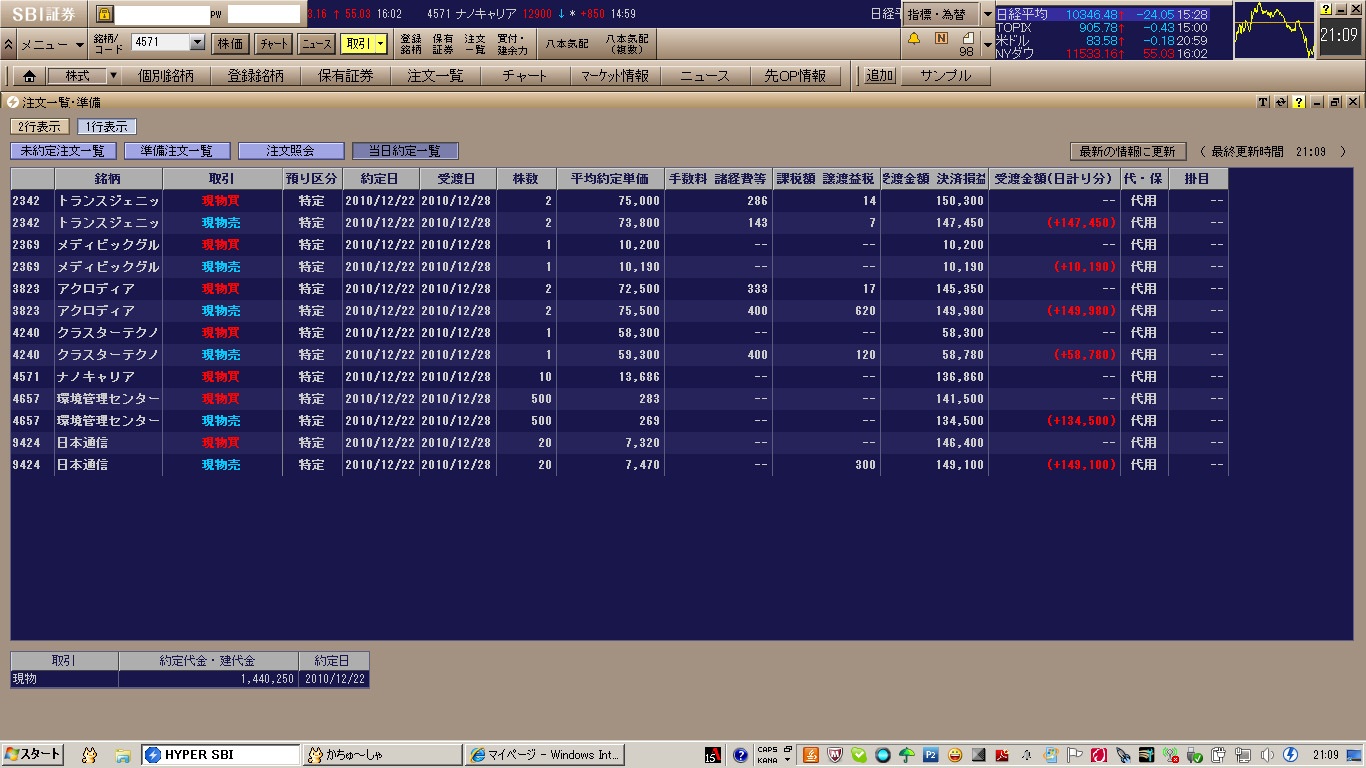This screenshot has width=1366, height=768.
Task: Click the orange N news icon
Action: tap(941, 38)
